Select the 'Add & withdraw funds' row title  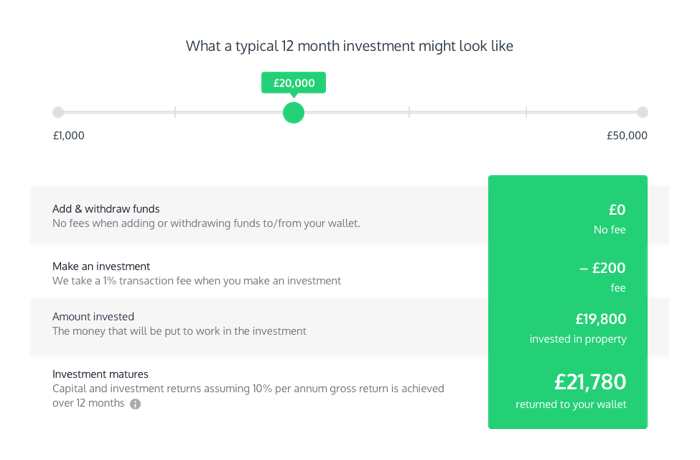(106, 209)
